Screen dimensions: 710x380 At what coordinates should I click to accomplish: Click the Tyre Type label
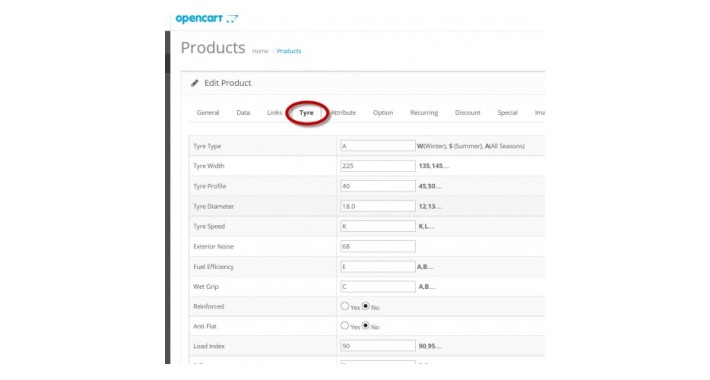207,146
